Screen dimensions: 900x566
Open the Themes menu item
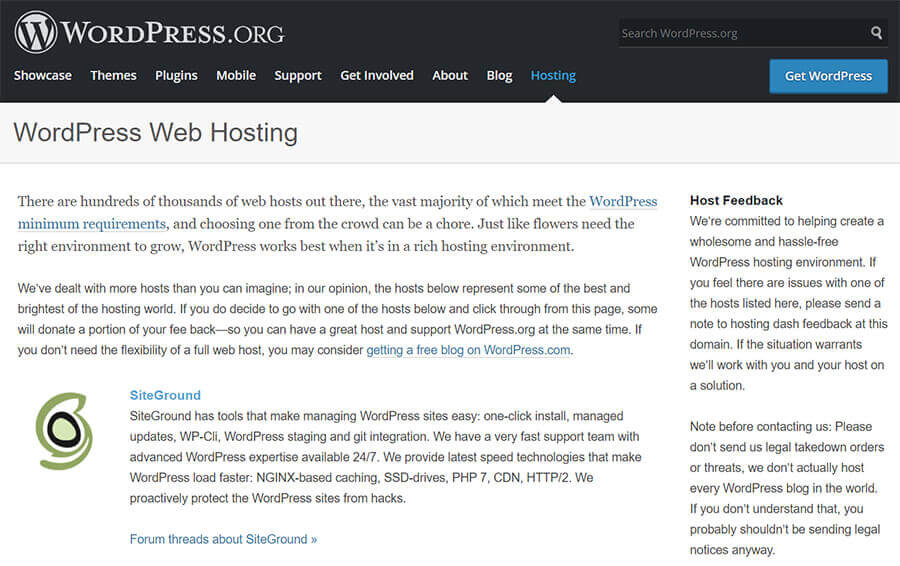click(x=113, y=76)
